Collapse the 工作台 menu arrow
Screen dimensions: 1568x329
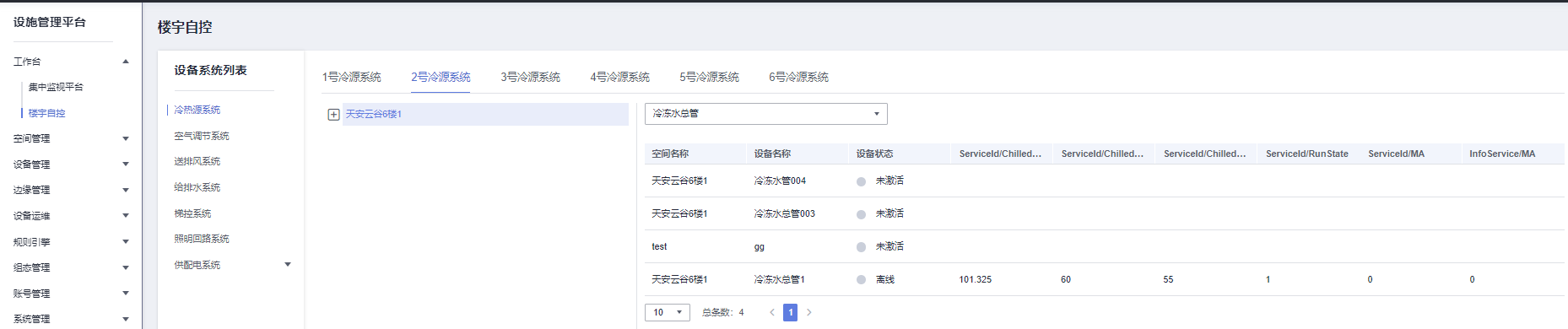126,62
